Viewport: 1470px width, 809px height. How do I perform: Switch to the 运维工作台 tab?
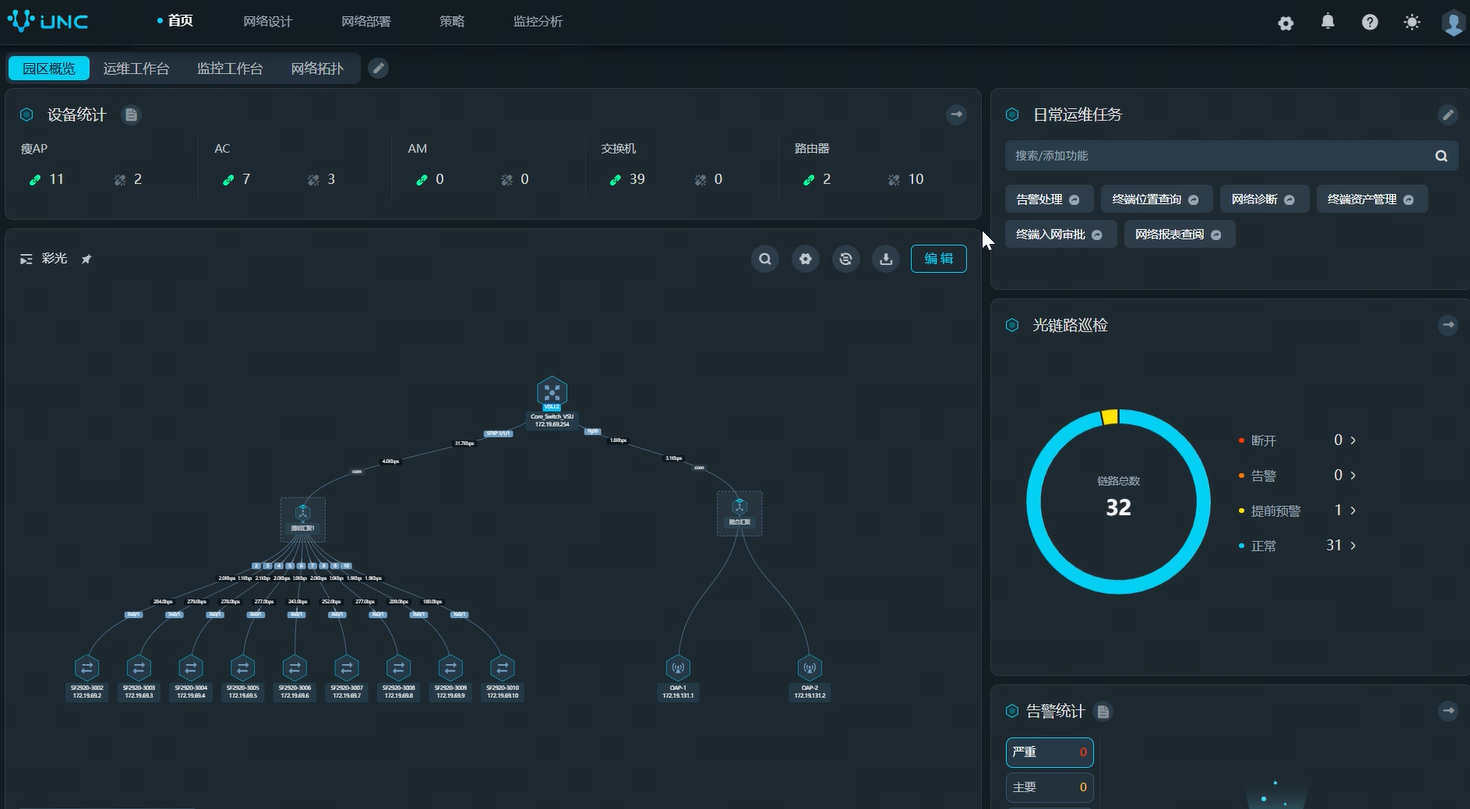click(x=136, y=69)
